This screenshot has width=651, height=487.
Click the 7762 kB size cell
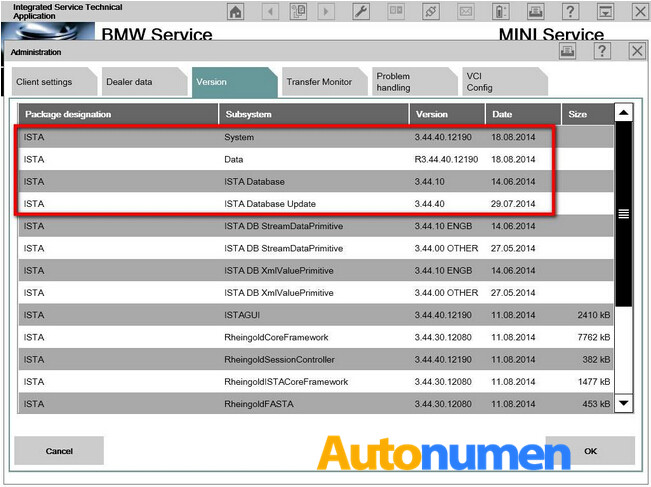[594, 337]
